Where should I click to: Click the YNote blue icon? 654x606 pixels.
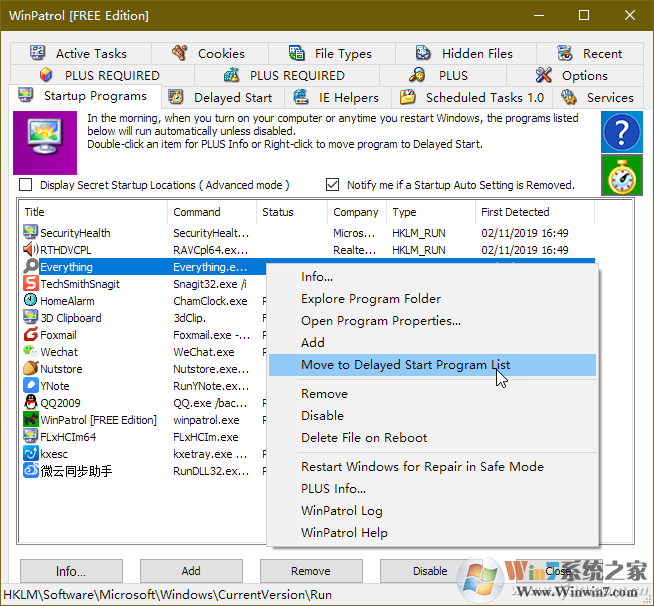pyautogui.click(x=30, y=385)
